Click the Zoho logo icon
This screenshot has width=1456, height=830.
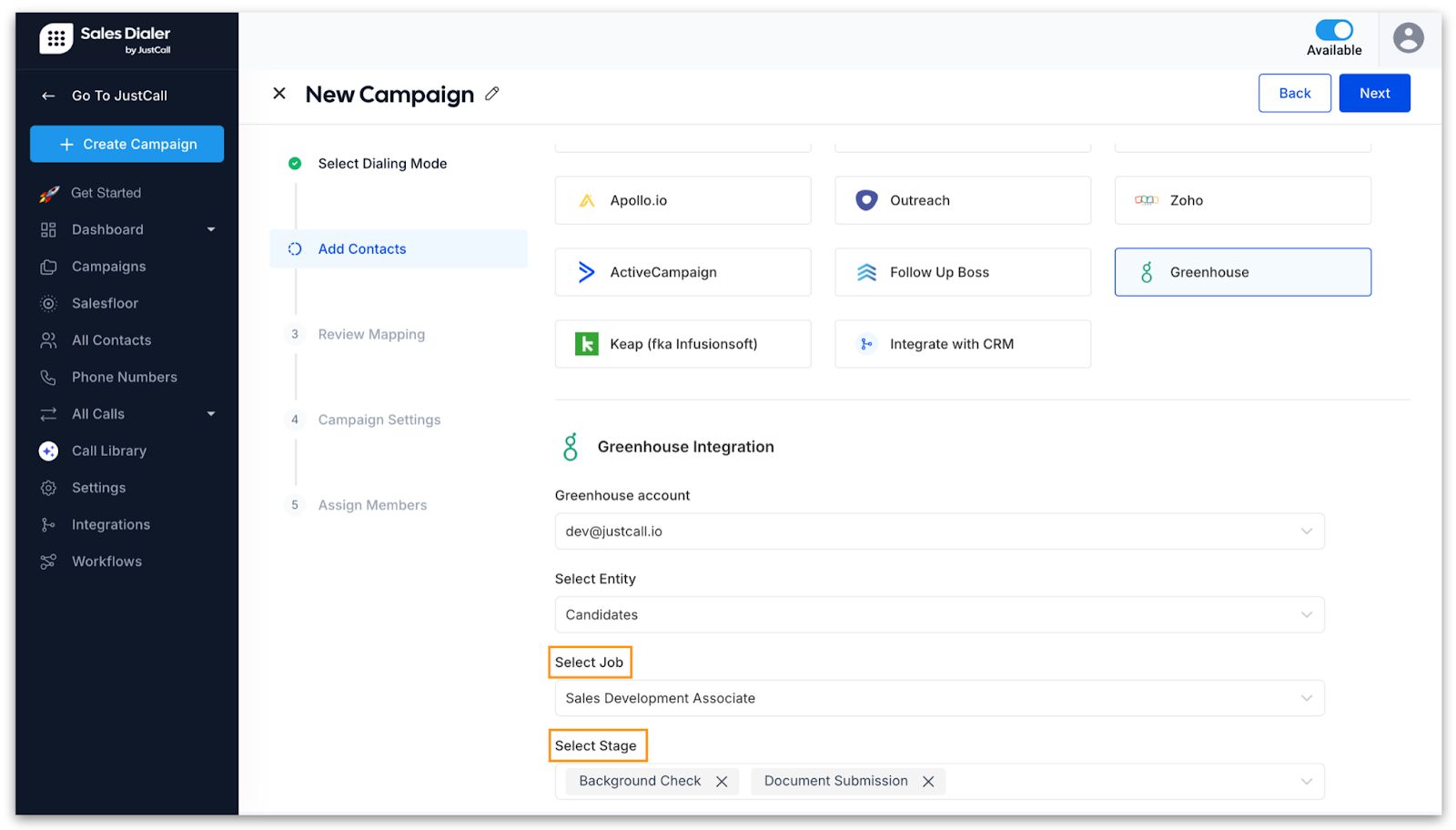pos(1147,200)
